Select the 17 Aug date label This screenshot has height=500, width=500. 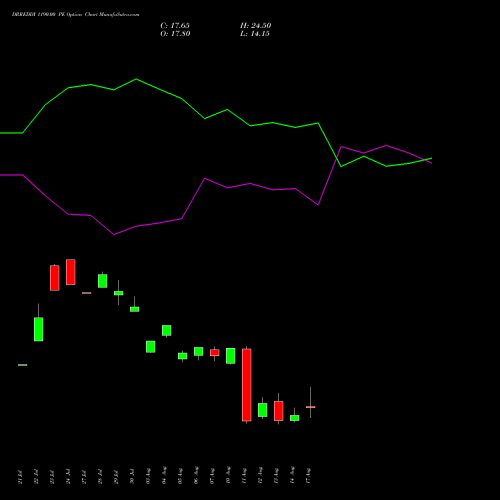pyautogui.click(x=308, y=476)
